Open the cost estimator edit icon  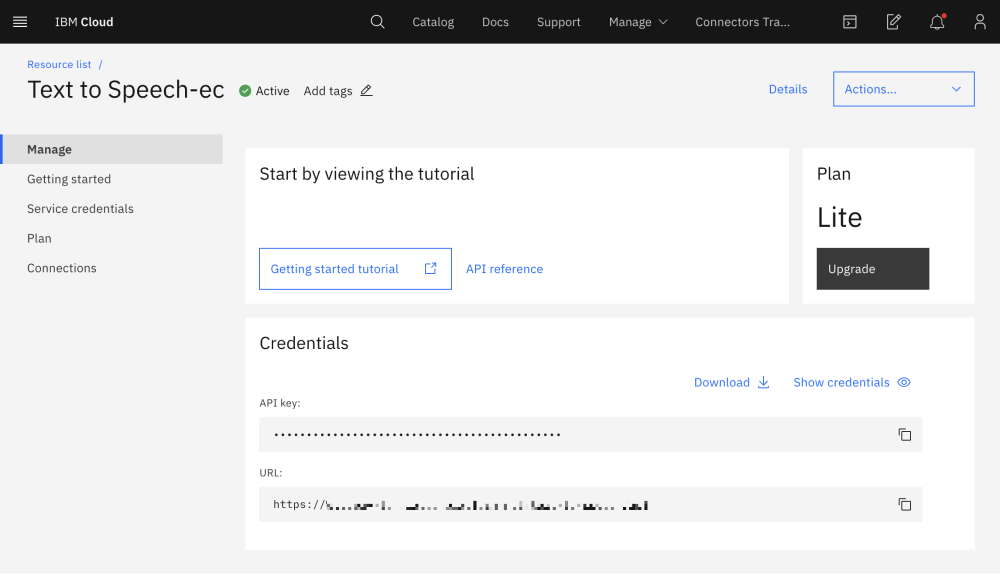pos(893,22)
